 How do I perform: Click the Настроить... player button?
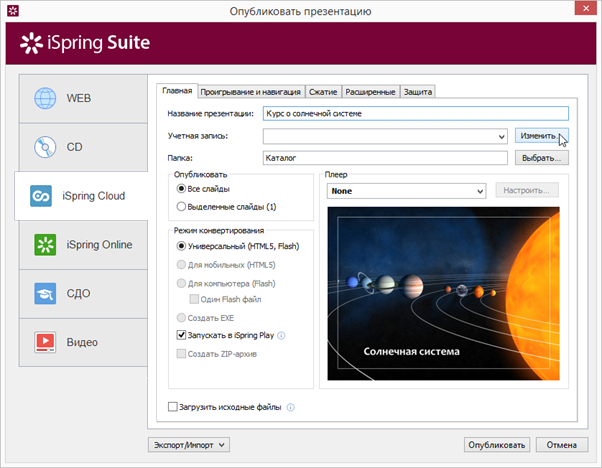pos(527,190)
